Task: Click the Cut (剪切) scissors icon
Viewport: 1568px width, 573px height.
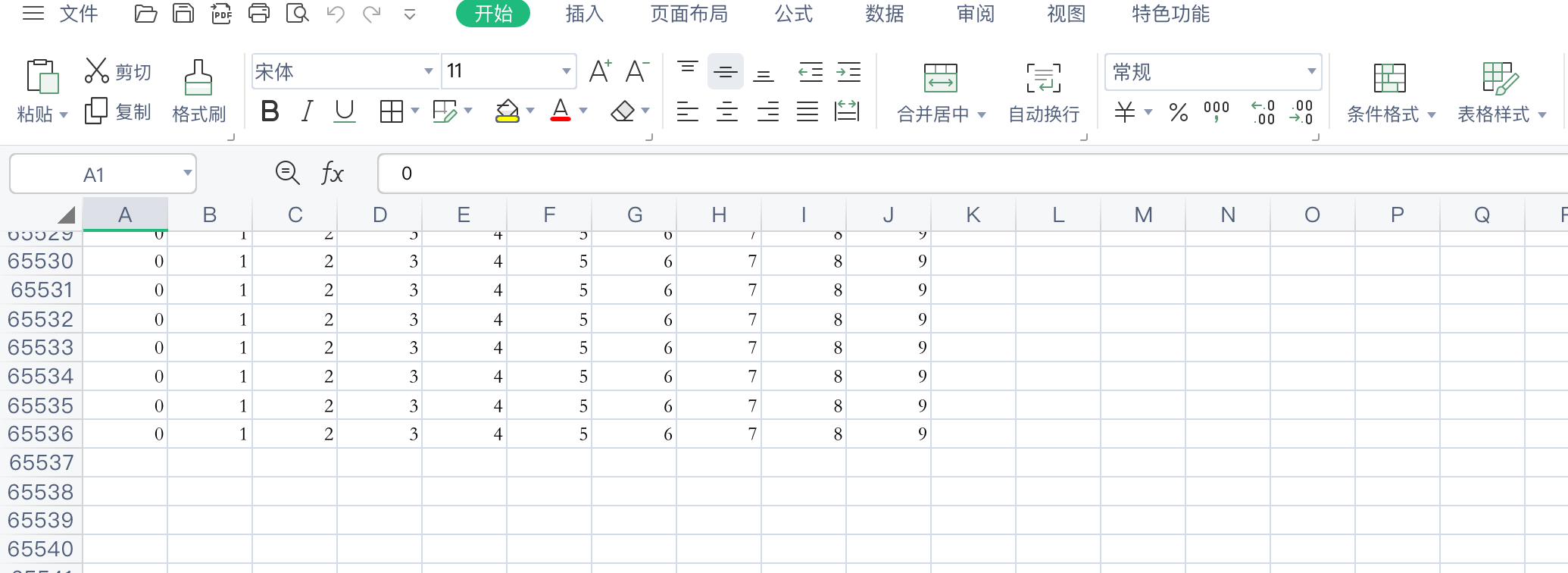Action: tap(96, 71)
